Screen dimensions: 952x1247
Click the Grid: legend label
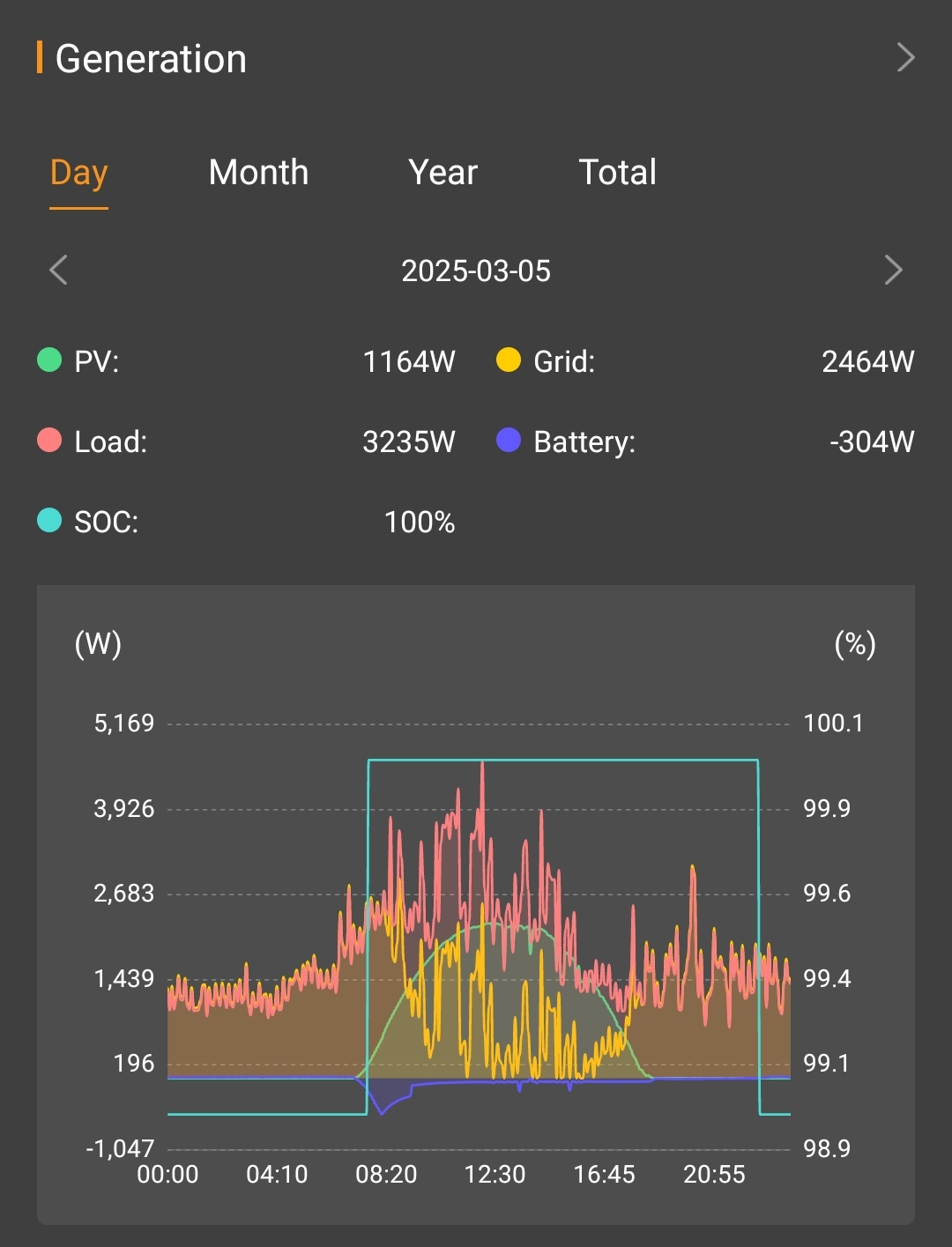pos(564,361)
